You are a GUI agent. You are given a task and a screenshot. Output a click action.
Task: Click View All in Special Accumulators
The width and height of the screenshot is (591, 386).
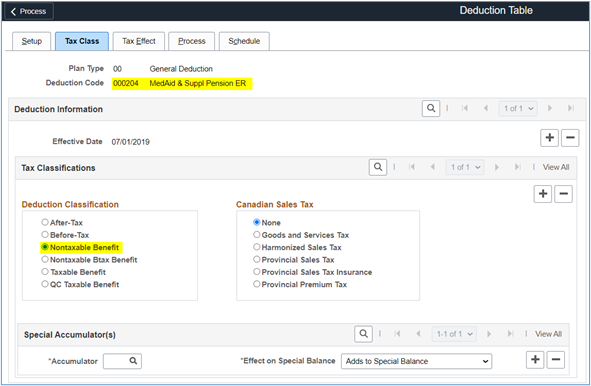click(548, 334)
